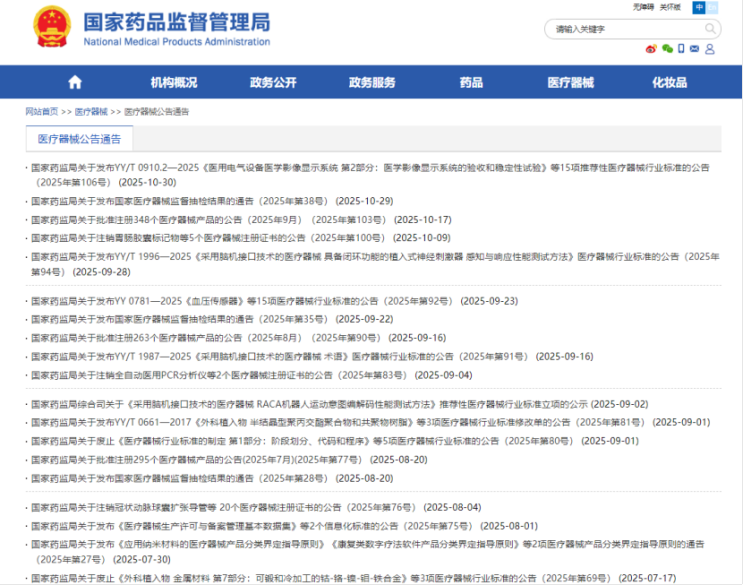Open the 医疗器械 navigation menu
The height and width of the screenshot is (585, 743).
point(570,82)
